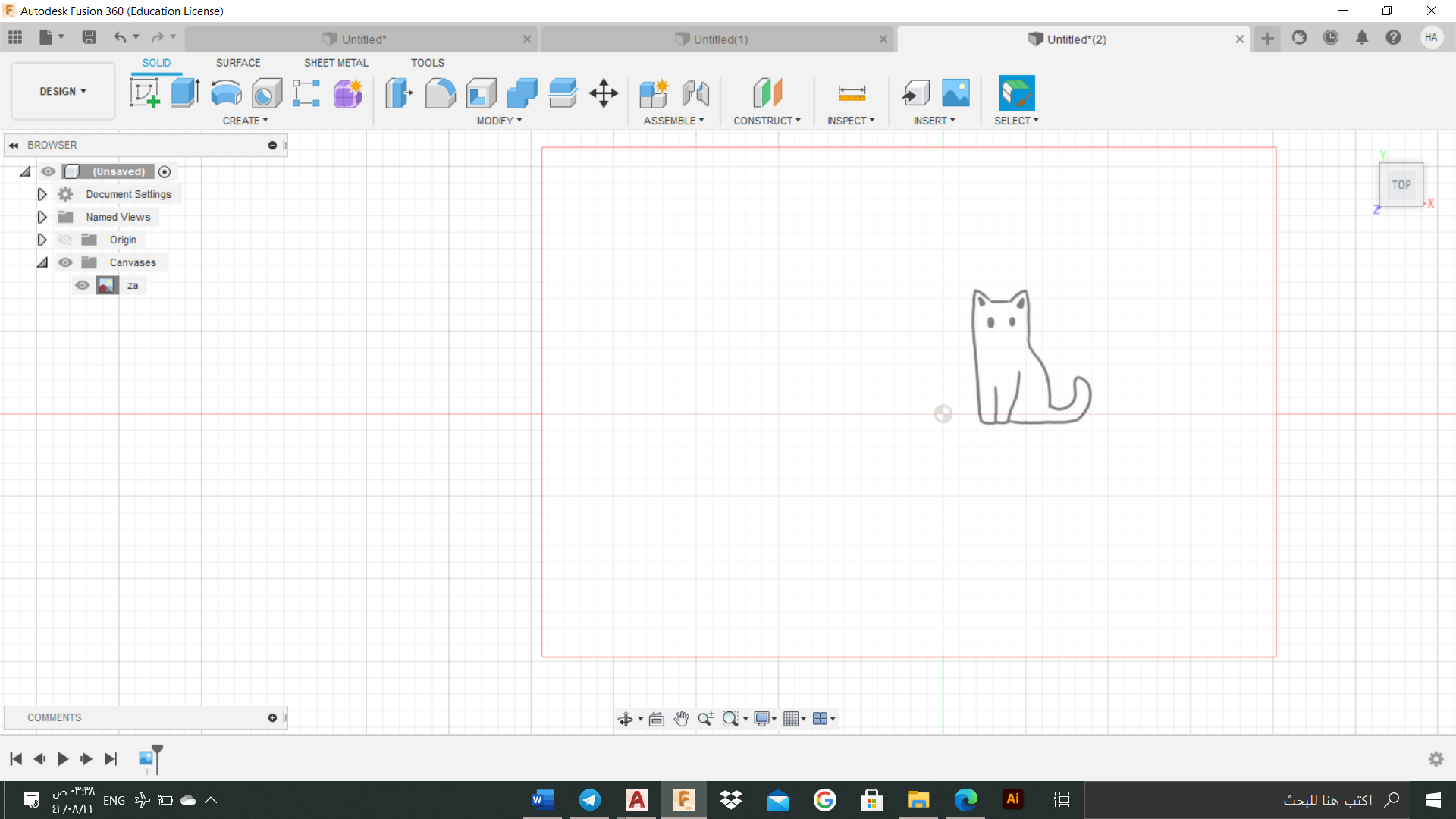Viewport: 1456px width, 819px height.
Task: Switch to the TOOLS tab
Action: pos(428,63)
